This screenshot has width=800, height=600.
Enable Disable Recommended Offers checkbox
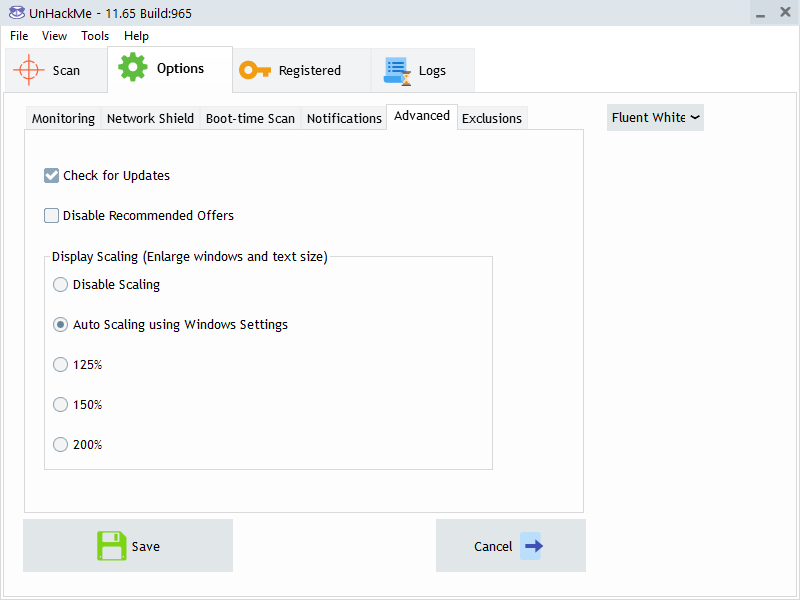point(52,215)
